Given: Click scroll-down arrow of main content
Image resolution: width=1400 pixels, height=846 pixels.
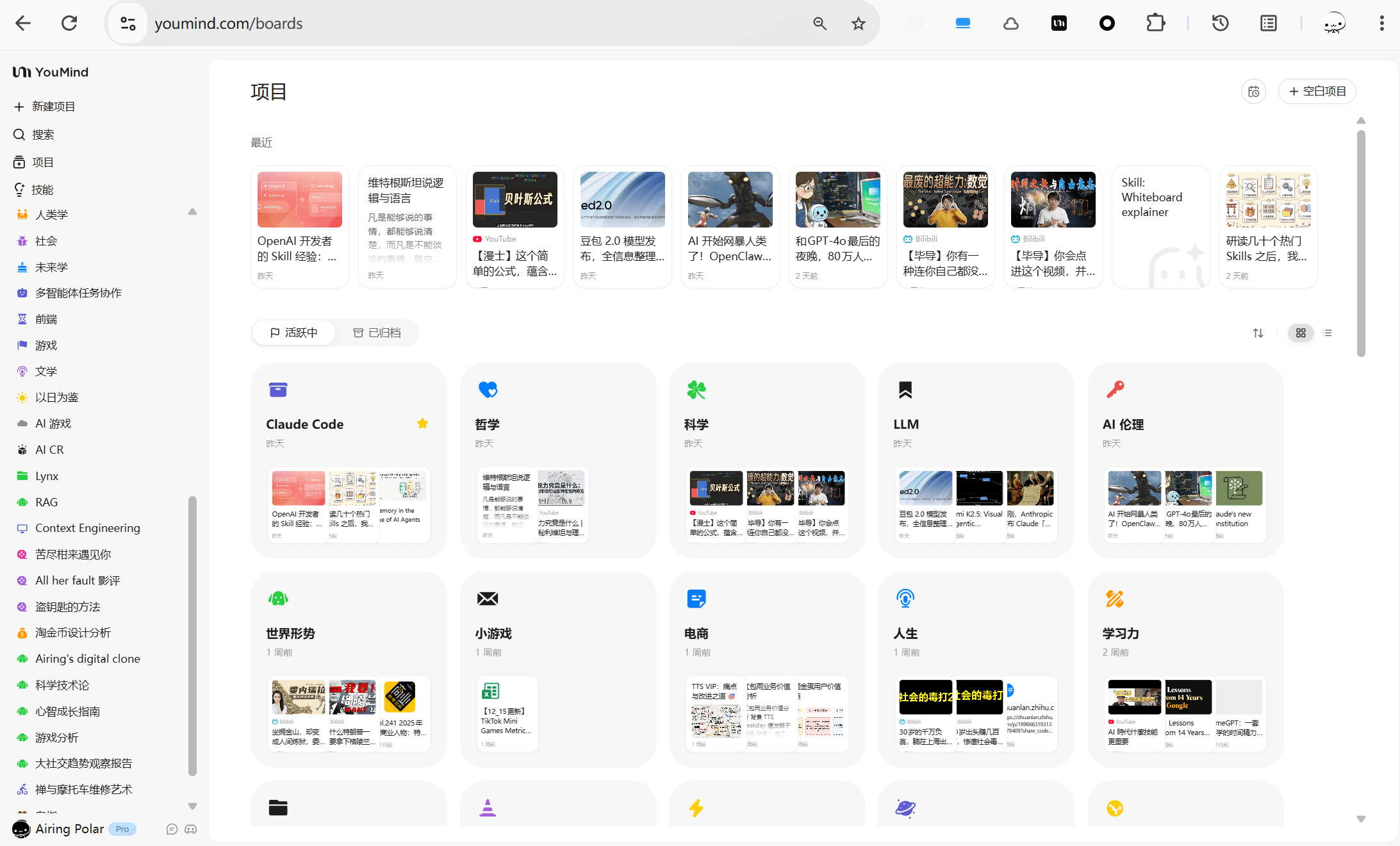Looking at the screenshot, I should (x=1361, y=819).
